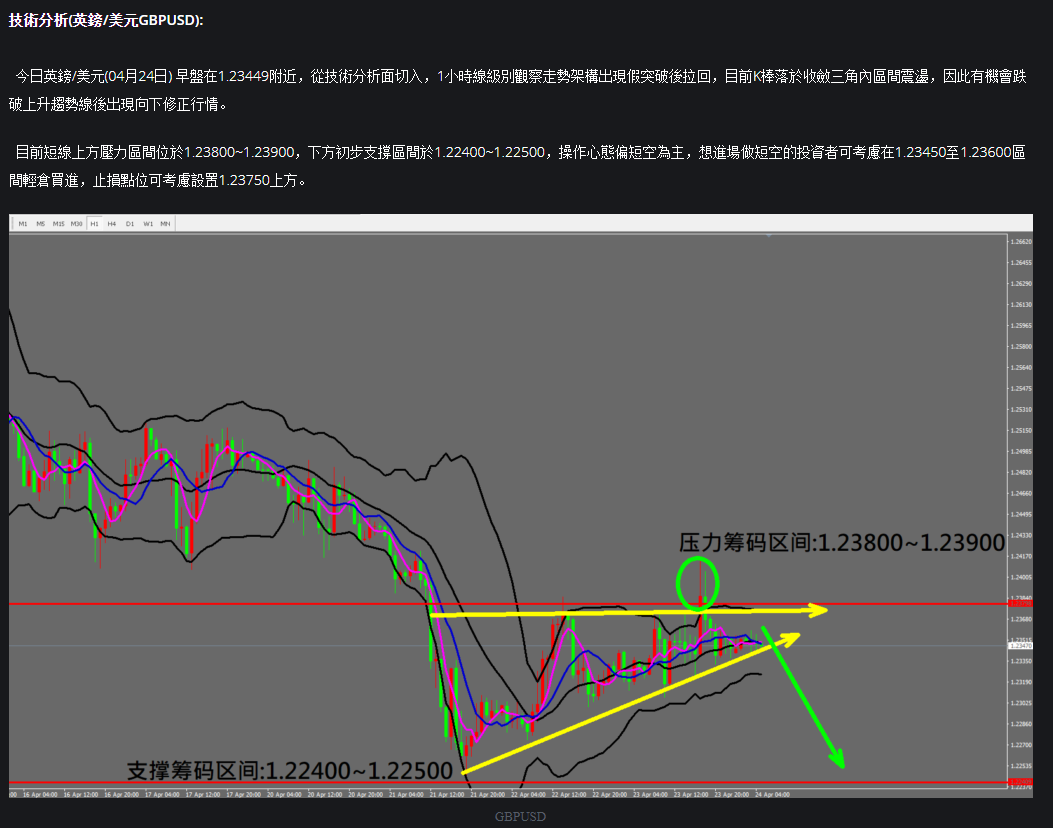
Task: Click the paragraph starting 目前短線上方壓力區間
Action: pyautogui.click(x=518, y=166)
